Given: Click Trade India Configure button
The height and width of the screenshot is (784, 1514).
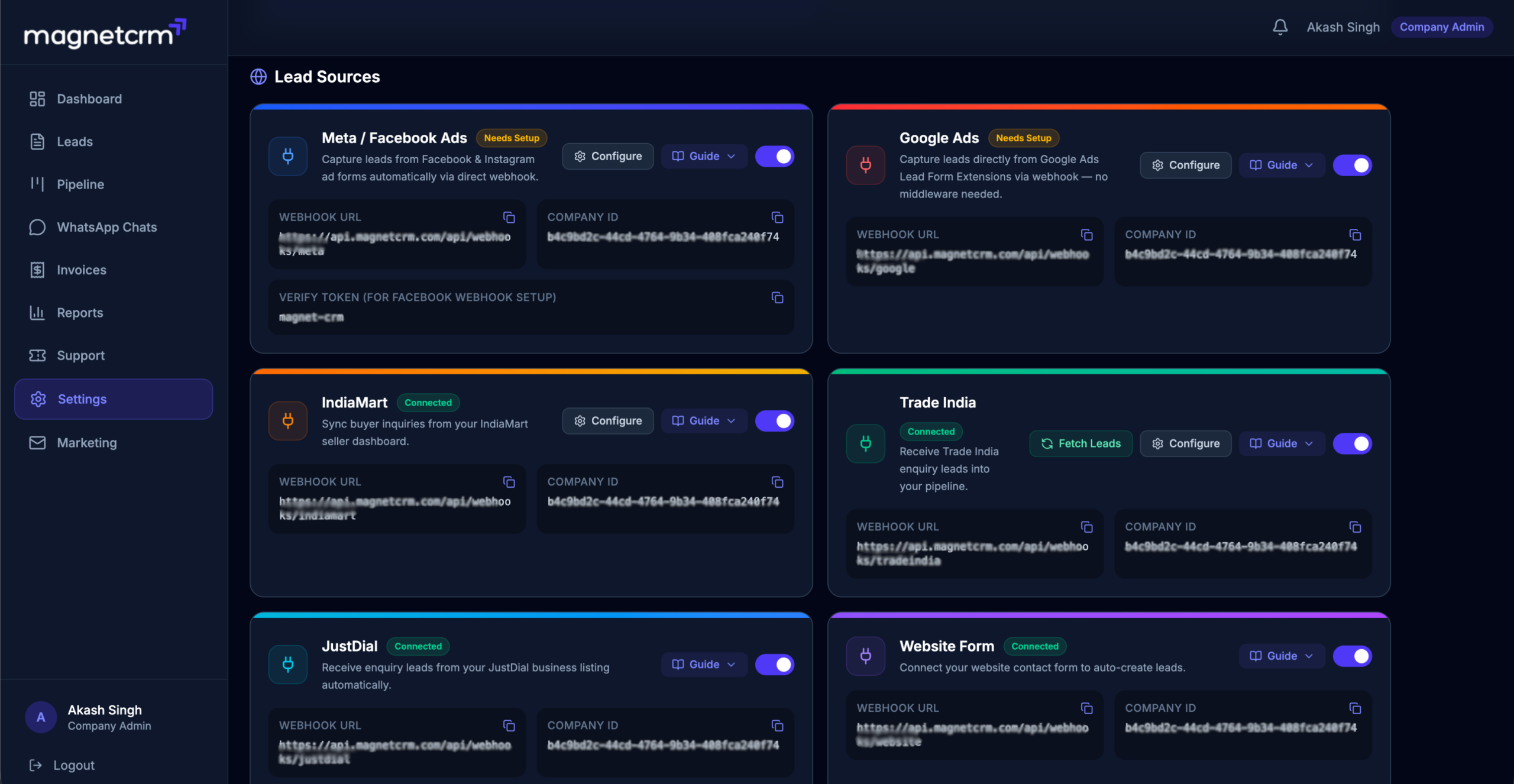Looking at the screenshot, I should 1186,443.
